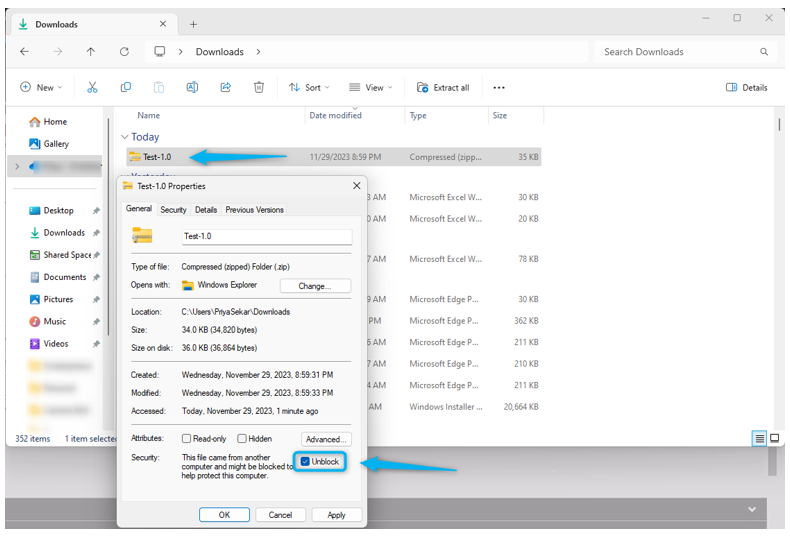Refresh the Downloads folder
This screenshot has width=790, height=537.
pyautogui.click(x=124, y=51)
